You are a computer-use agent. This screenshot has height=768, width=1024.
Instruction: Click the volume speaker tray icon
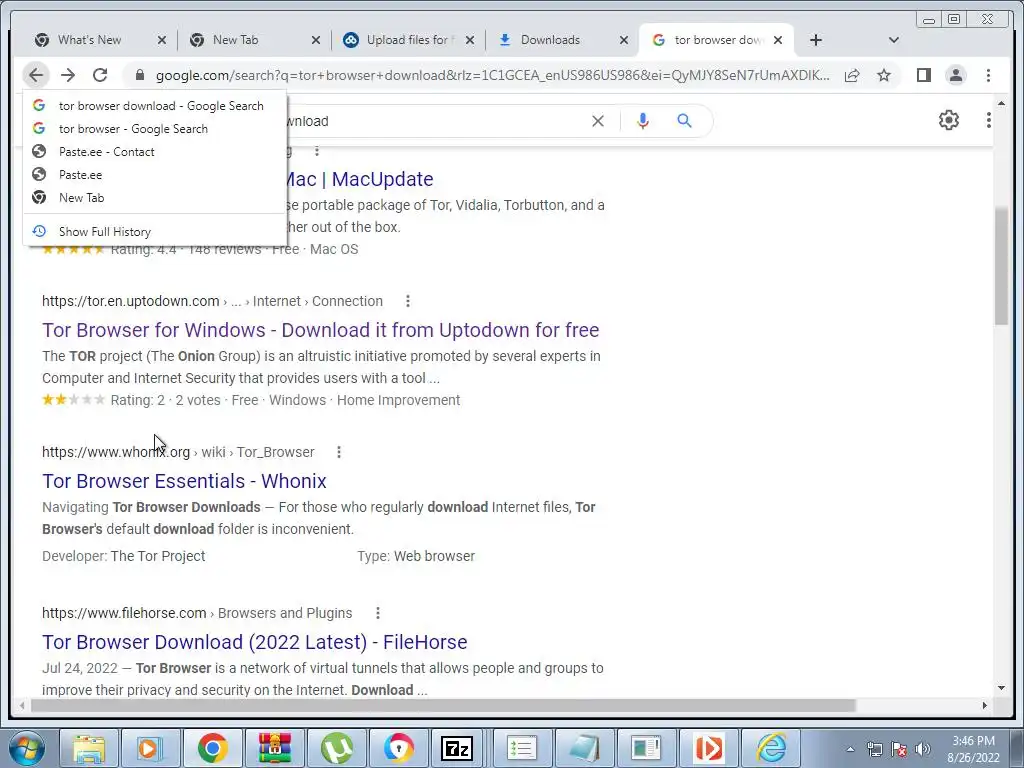pyautogui.click(x=923, y=749)
